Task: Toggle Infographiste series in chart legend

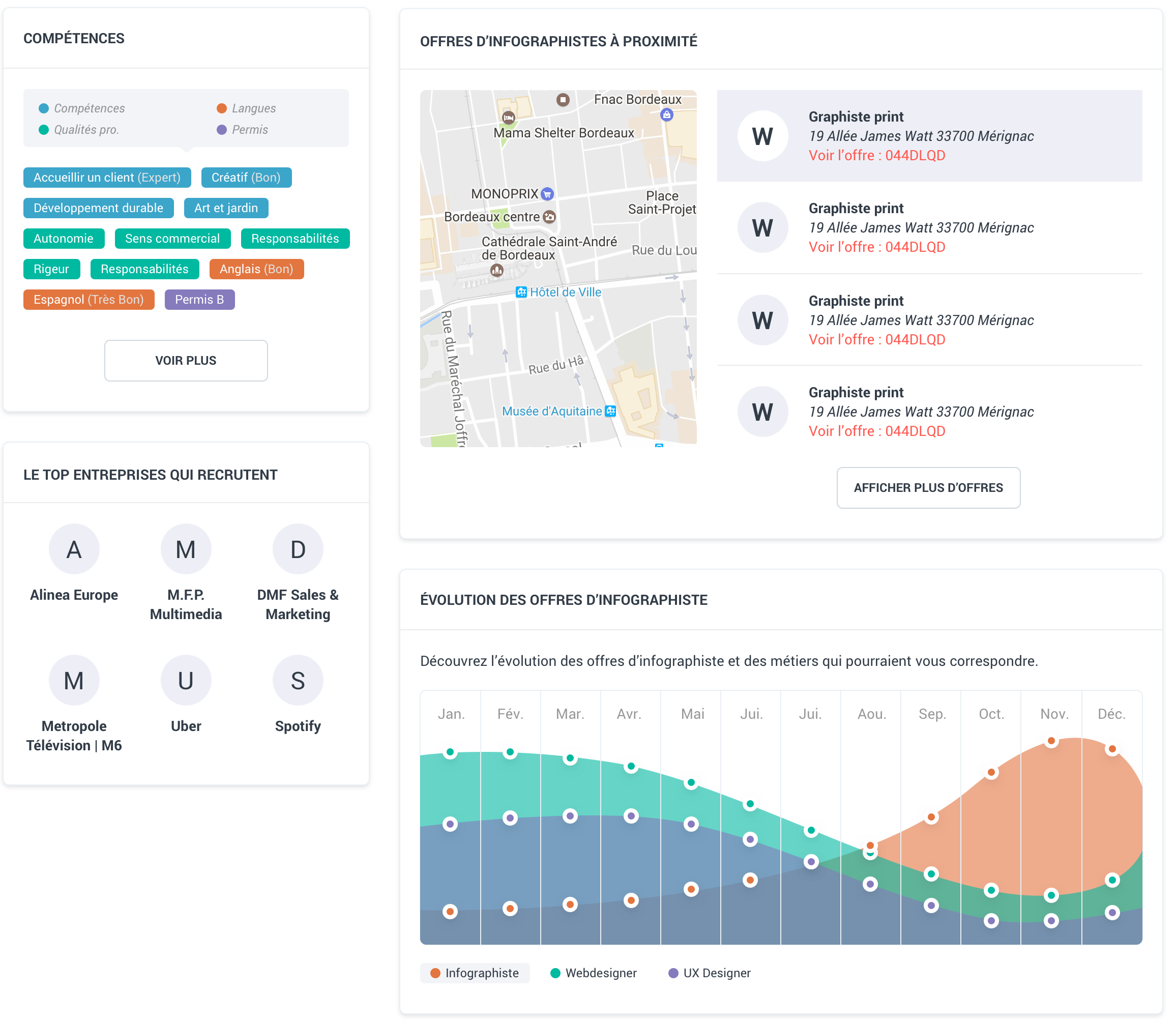Action: [475, 973]
